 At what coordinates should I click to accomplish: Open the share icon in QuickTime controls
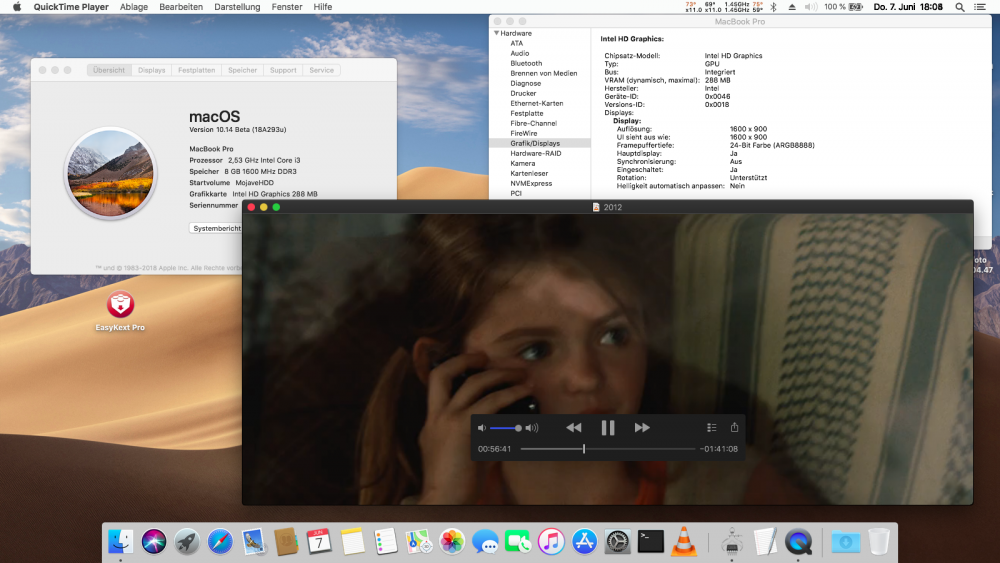pyautogui.click(x=734, y=427)
